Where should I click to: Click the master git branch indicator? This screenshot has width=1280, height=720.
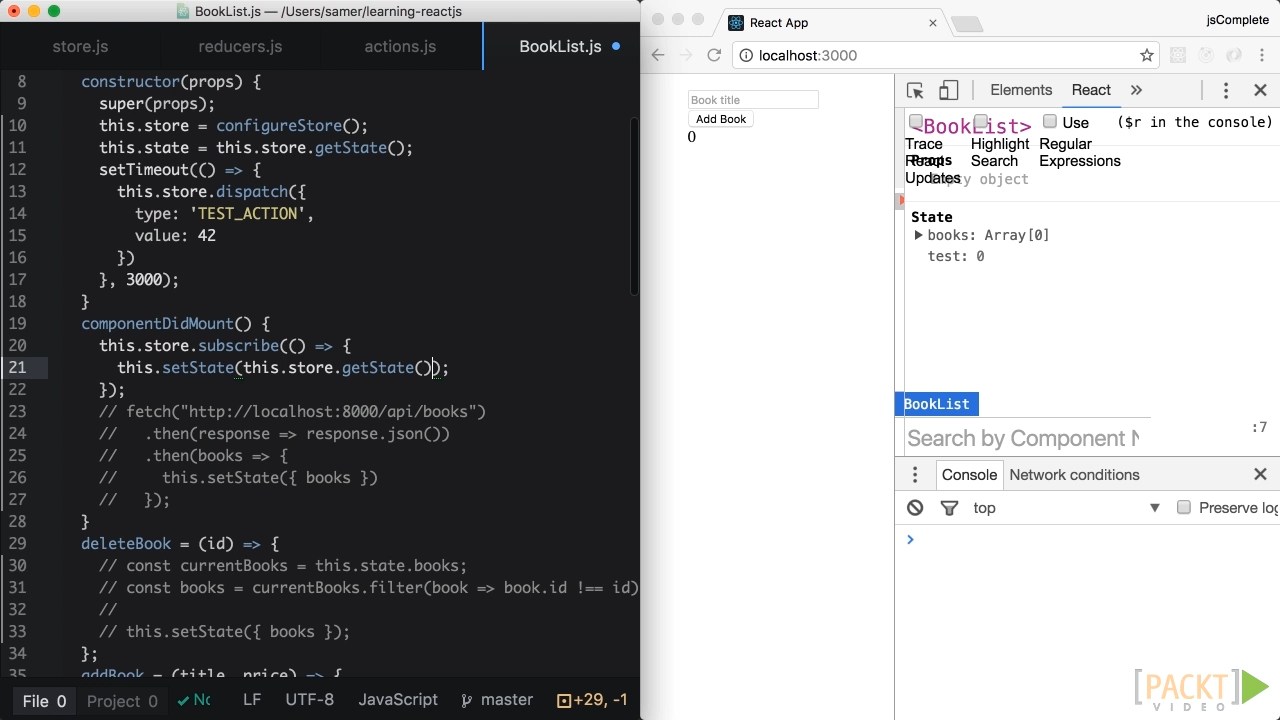tap(497, 700)
